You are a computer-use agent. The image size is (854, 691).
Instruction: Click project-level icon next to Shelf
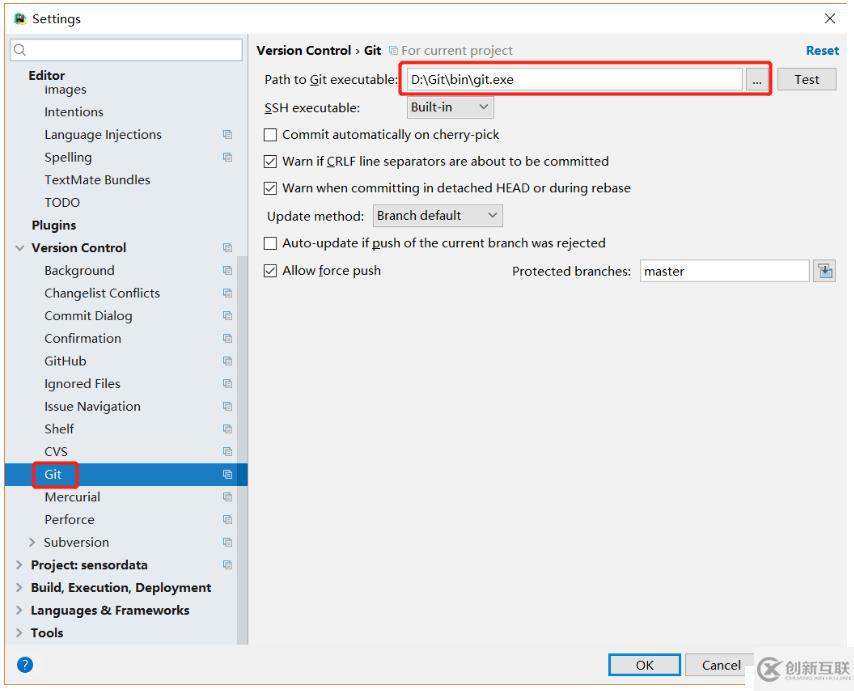227,429
